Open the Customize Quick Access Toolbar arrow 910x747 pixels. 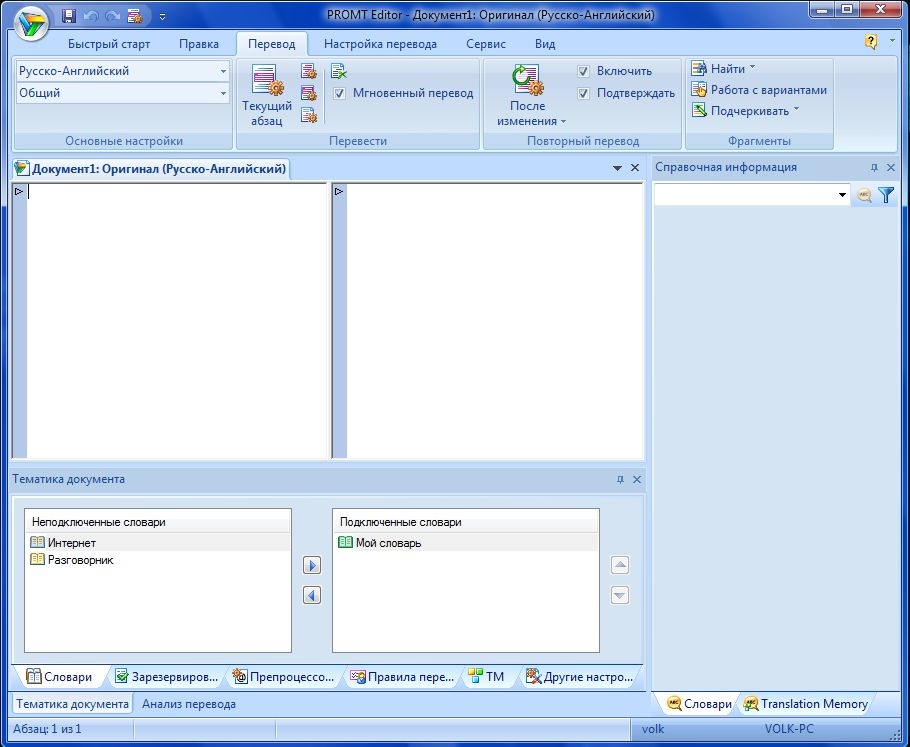click(162, 17)
